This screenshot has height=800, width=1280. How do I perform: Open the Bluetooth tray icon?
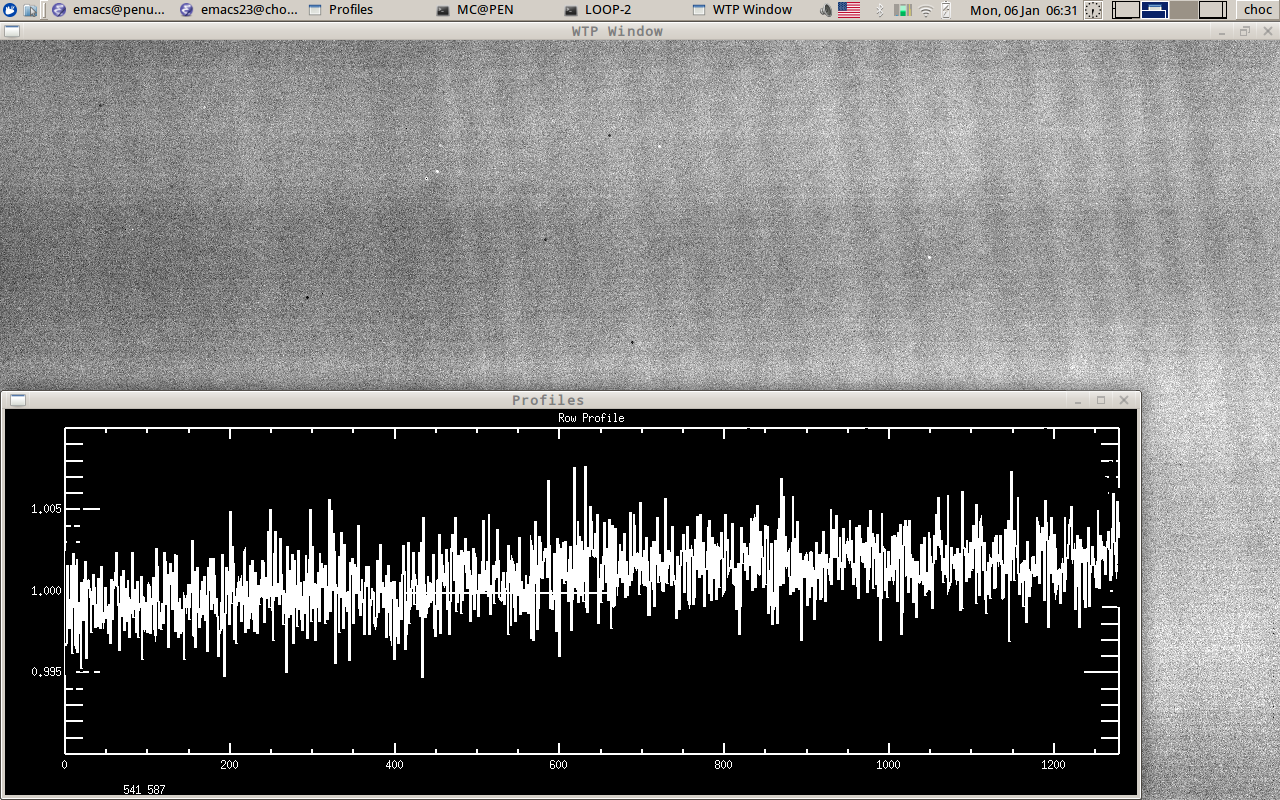coord(880,10)
